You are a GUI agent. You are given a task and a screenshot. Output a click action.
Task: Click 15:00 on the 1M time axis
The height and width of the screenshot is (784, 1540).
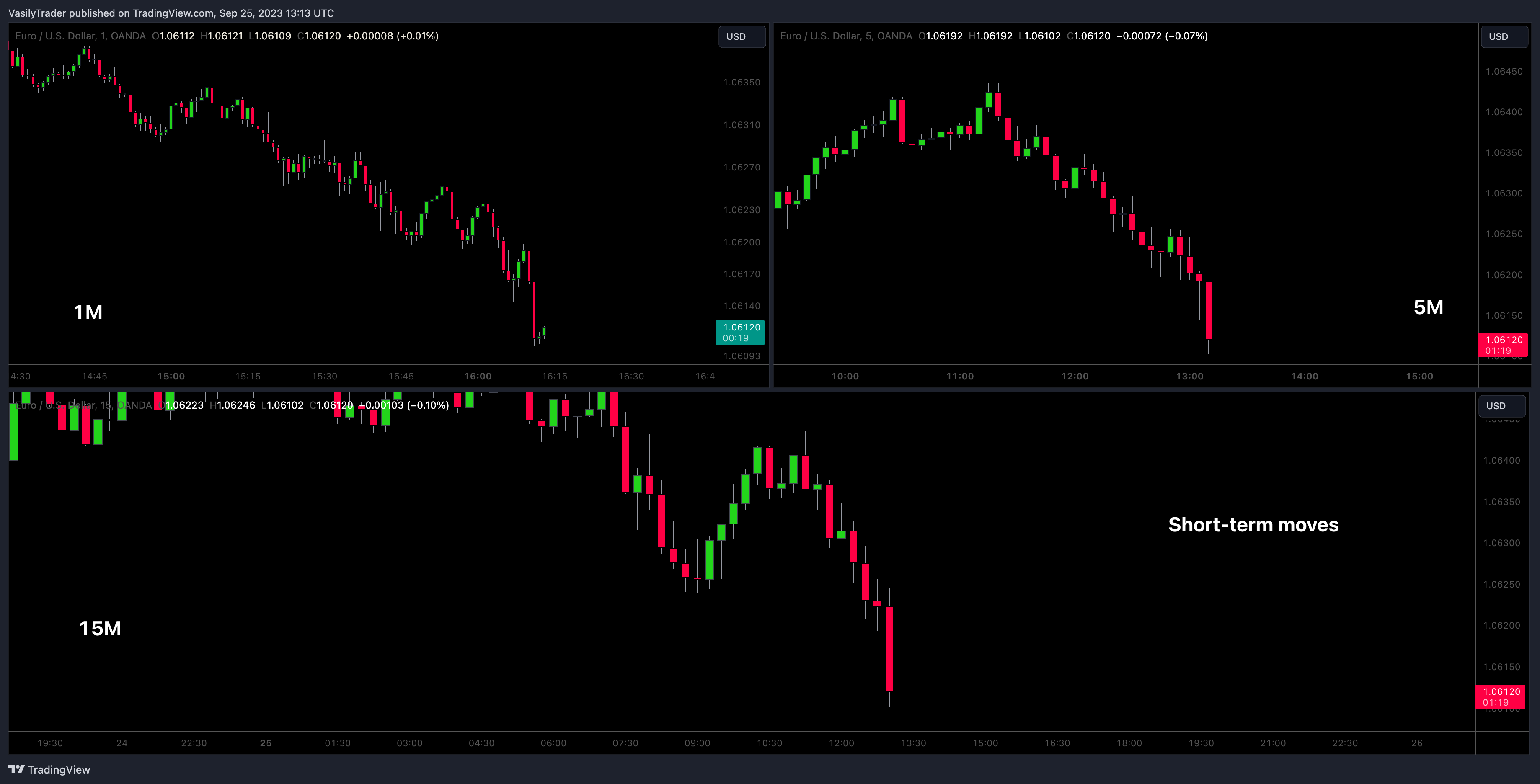[x=171, y=377]
